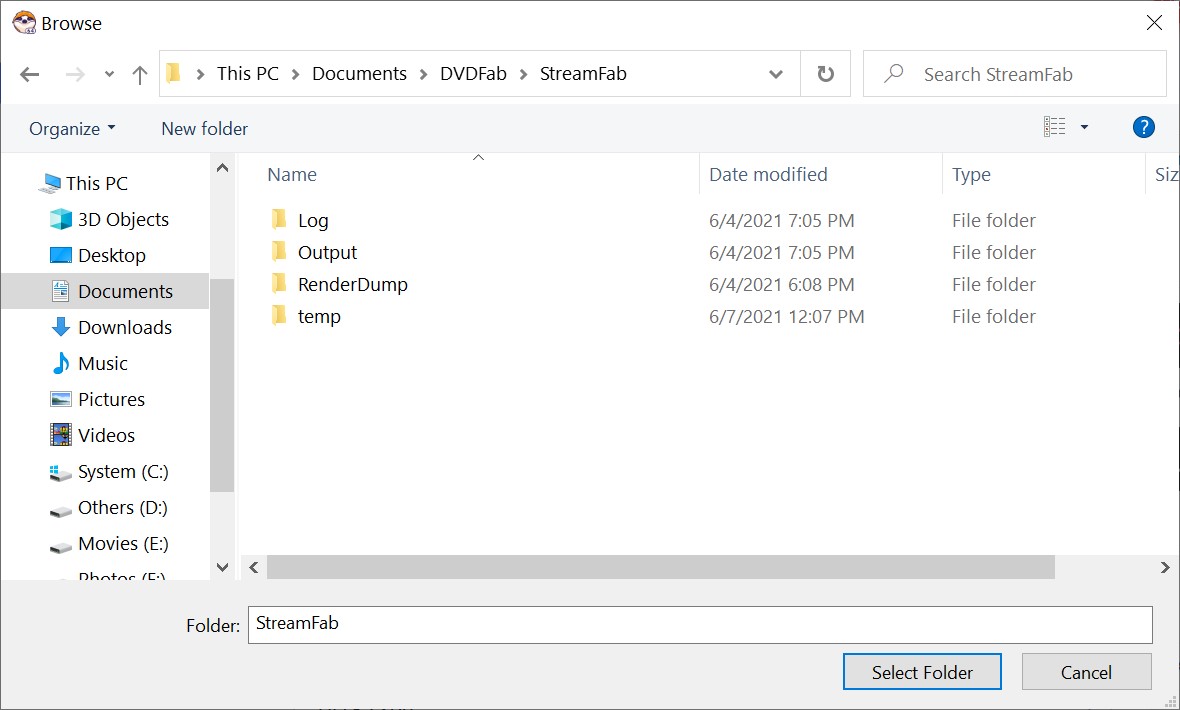Select StreamFab in address breadcrumb
This screenshot has height=710, width=1180.
(583, 74)
